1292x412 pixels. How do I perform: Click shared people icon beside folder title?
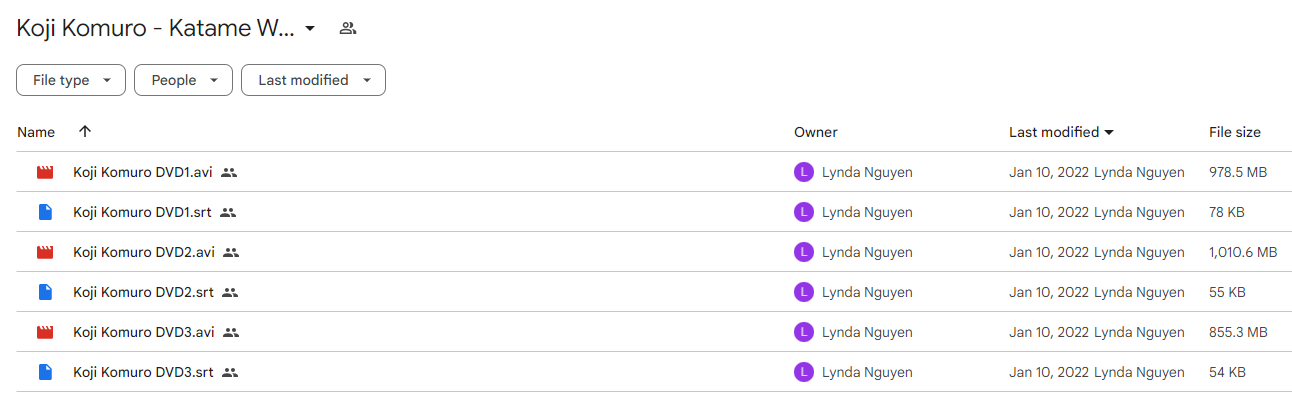pyautogui.click(x=348, y=28)
